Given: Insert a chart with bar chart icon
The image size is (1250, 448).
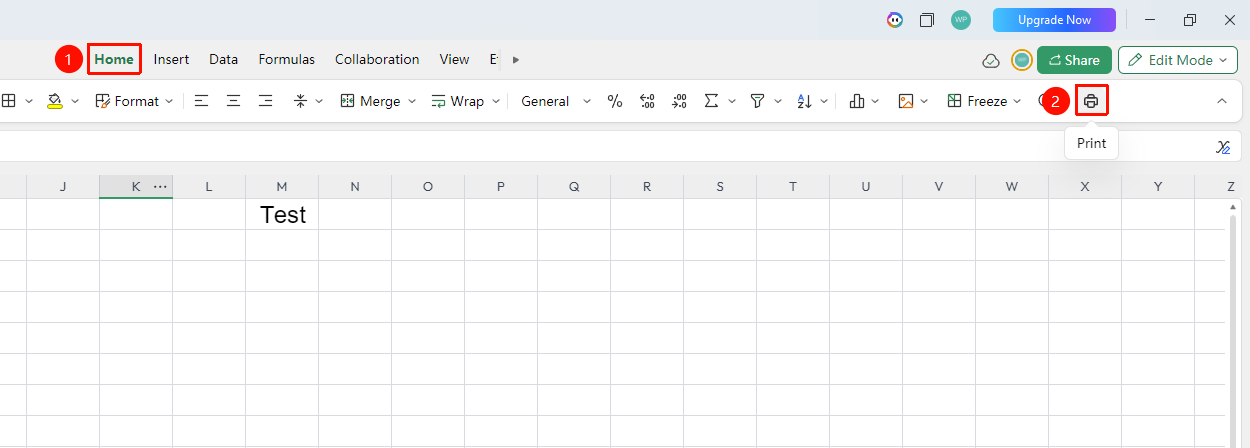Looking at the screenshot, I should pos(857,101).
